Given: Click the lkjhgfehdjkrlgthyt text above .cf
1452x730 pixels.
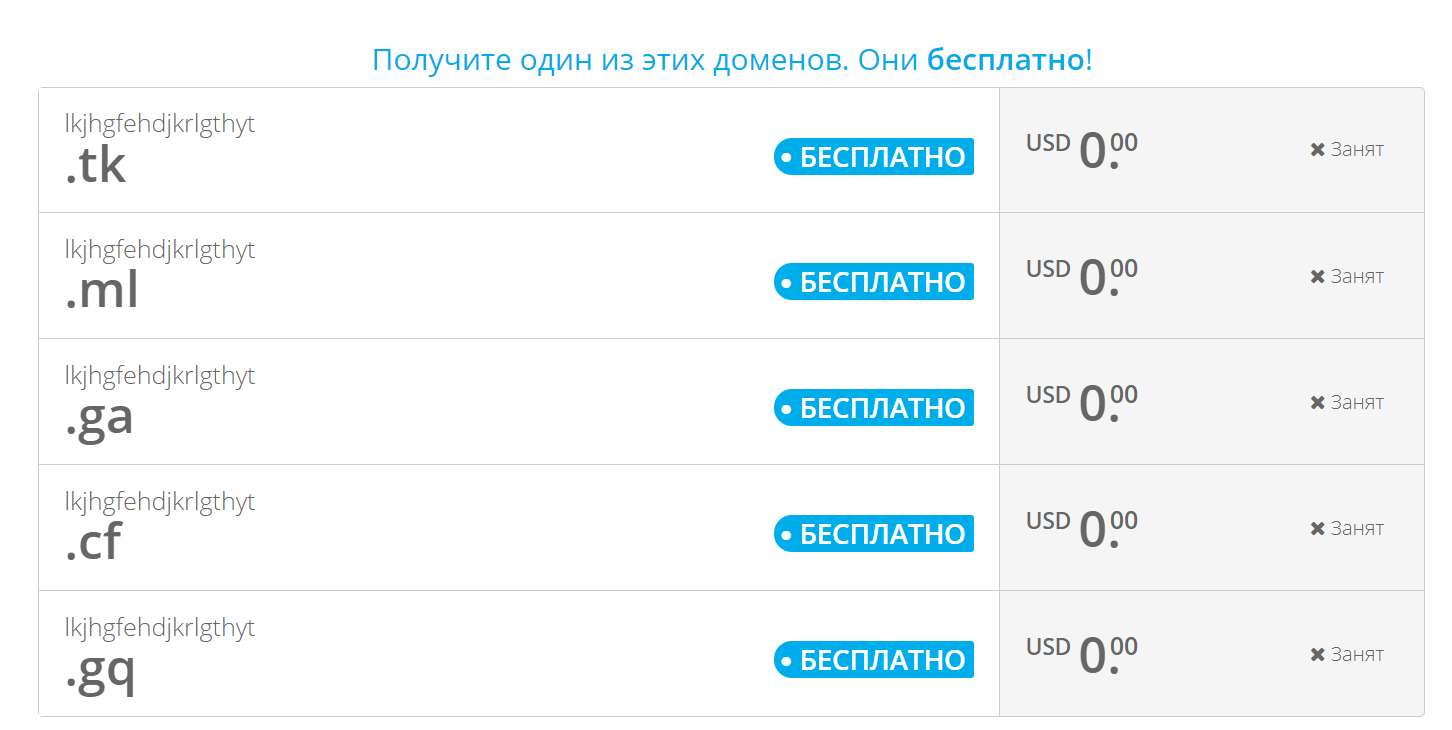Looking at the screenshot, I should point(160,501).
